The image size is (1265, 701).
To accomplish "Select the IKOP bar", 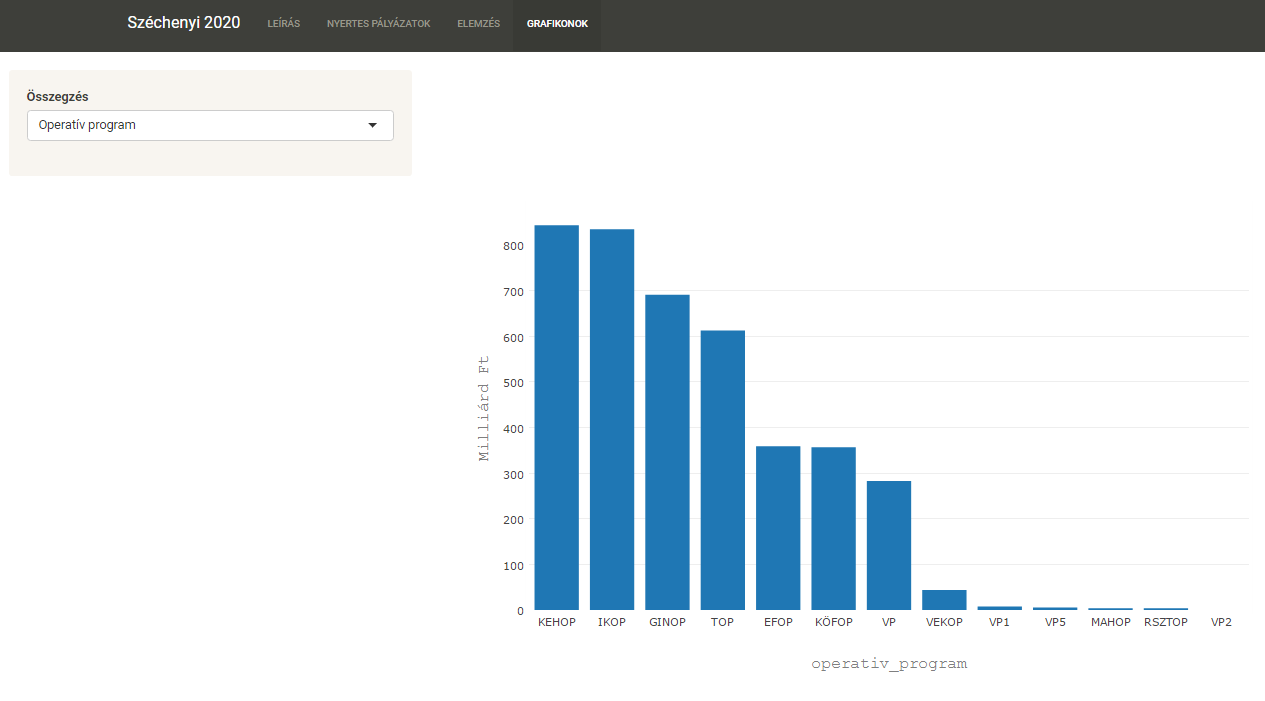I will (612, 420).
